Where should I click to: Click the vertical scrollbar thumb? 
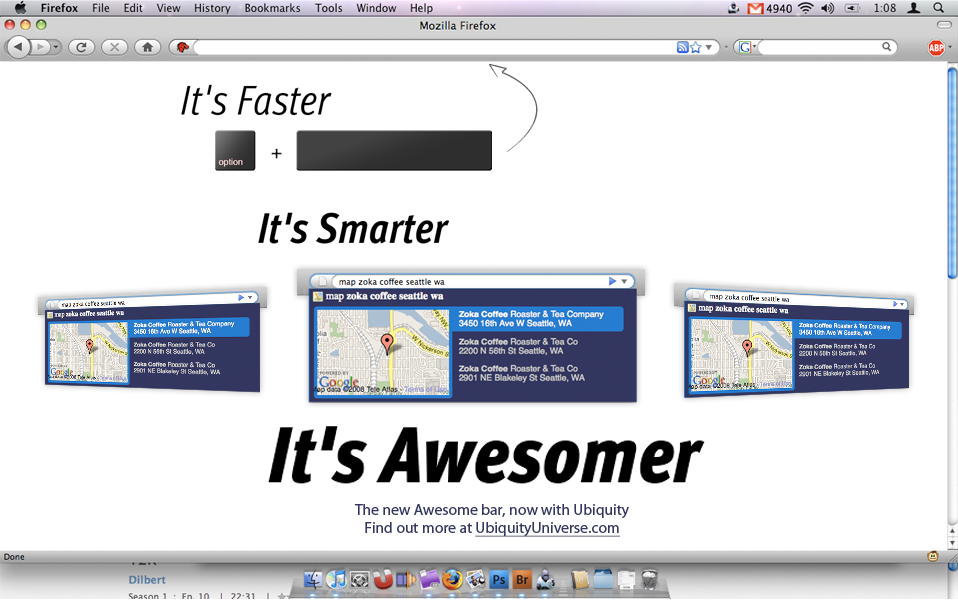pyautogui.click(x=952, y=172)
